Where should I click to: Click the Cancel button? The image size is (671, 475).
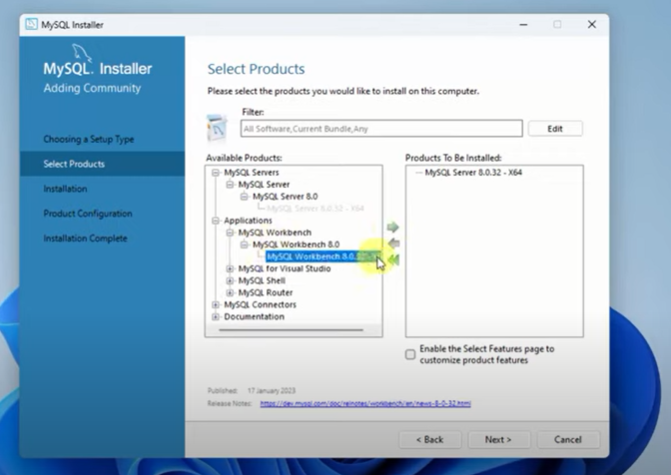click(568, 439)
